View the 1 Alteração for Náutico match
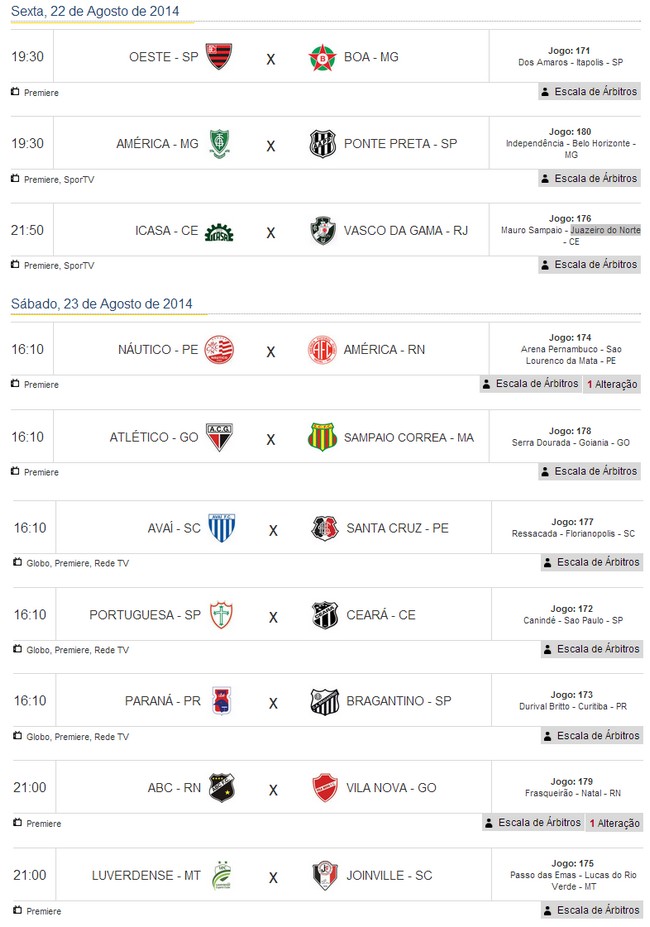 coord(612,384)
